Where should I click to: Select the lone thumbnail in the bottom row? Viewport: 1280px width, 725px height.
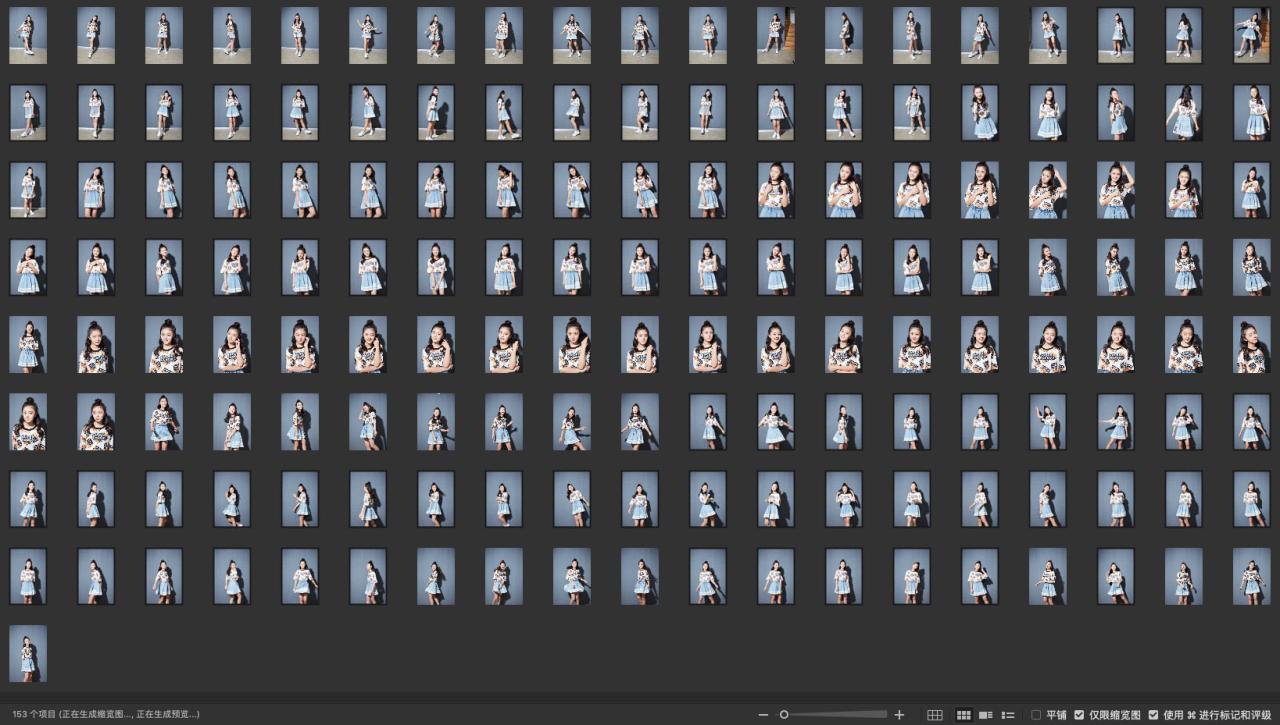click(x=28, y=653)
